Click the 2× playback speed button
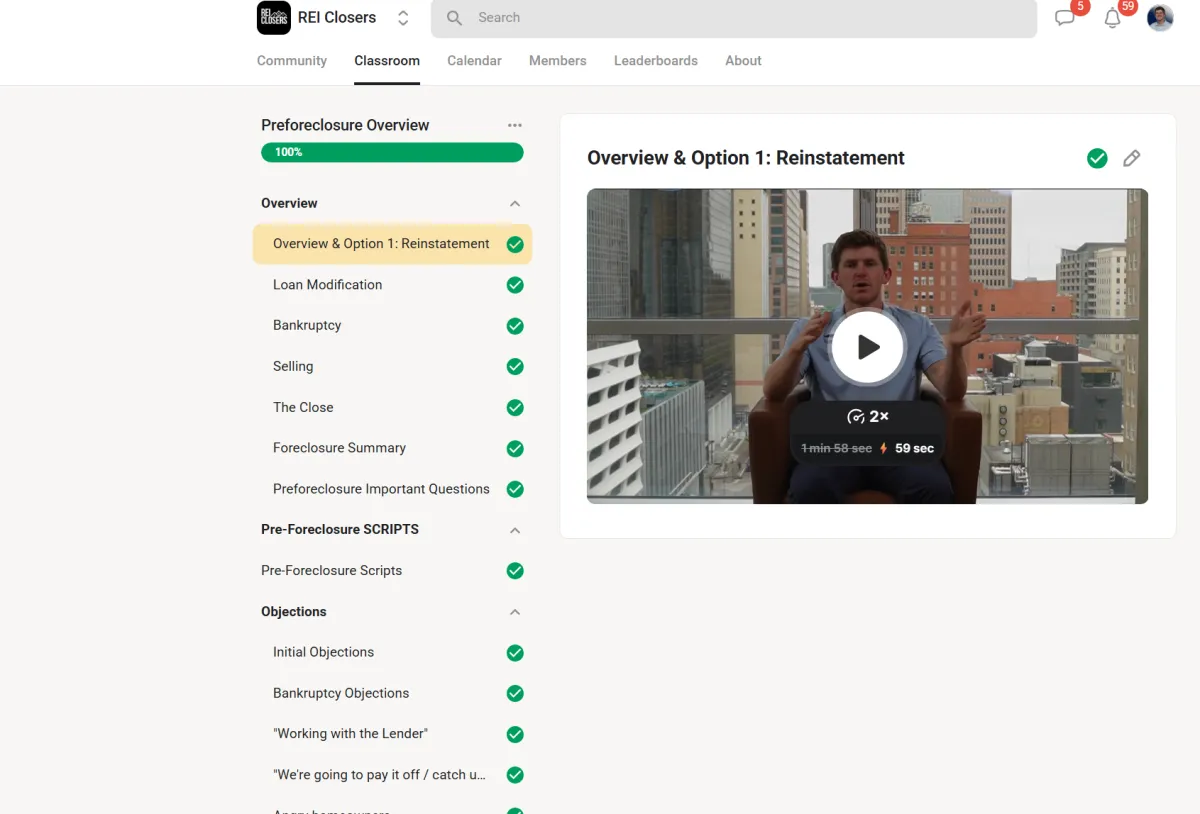Image resolution: width=1200 pixels, height=814 pixels. tap(867, 416)
